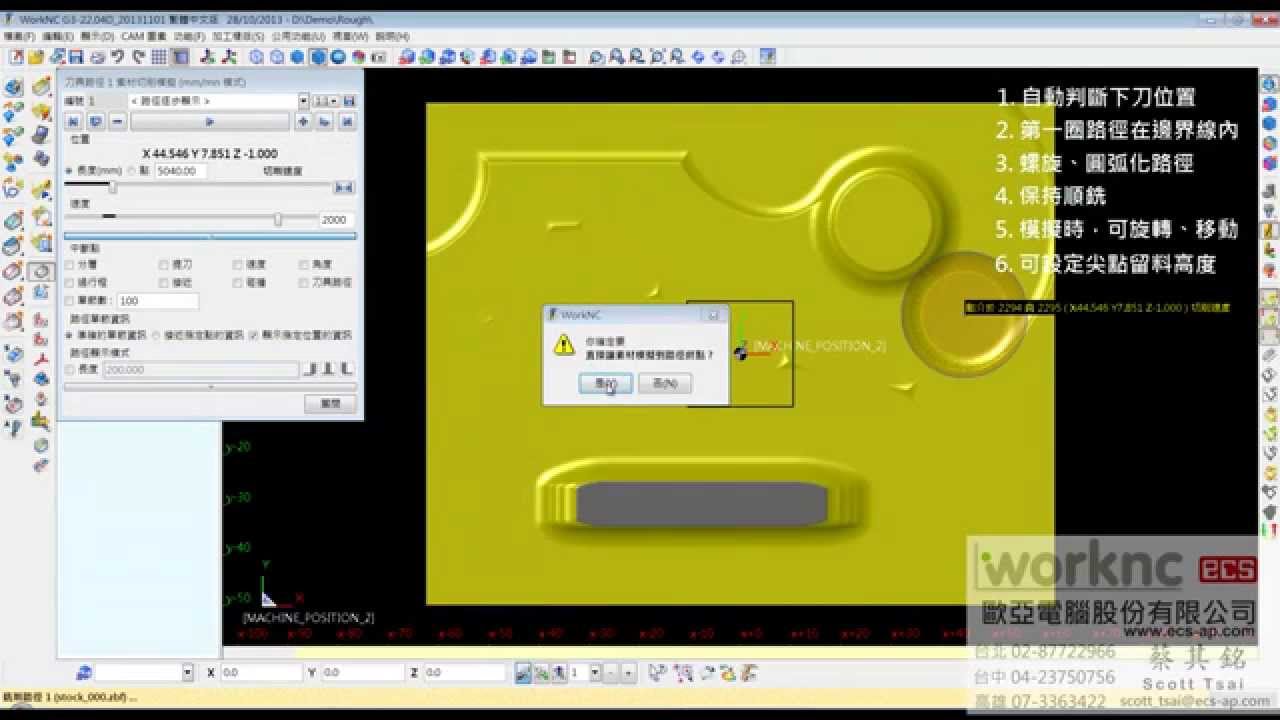Click the first magnifier zoom icon in toolbar
This screenshot has width=1280, height=720.
tap(597, 57)
